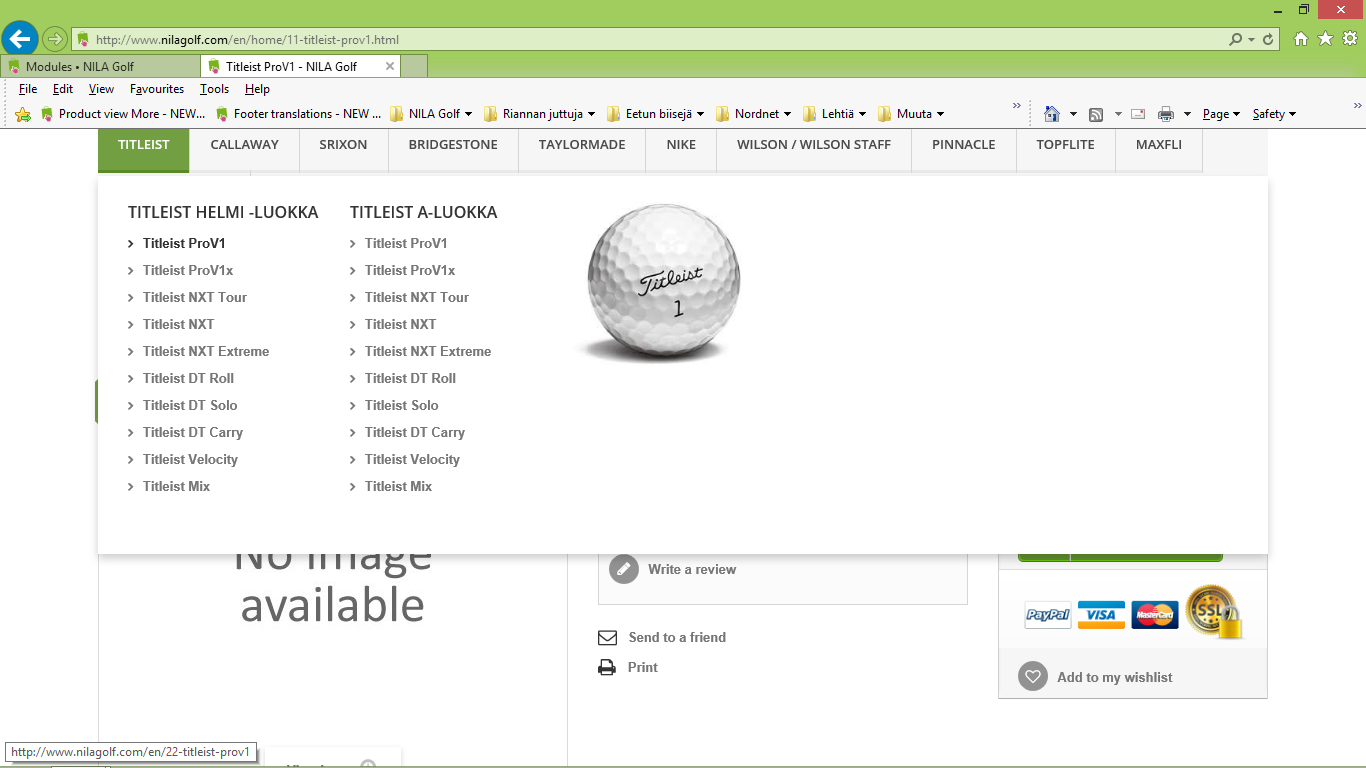The height and width of the screenshot is (768, 1366).
Task: Switch to the Modules • NILA Golf tab
Action: click(x=100, y=66)
